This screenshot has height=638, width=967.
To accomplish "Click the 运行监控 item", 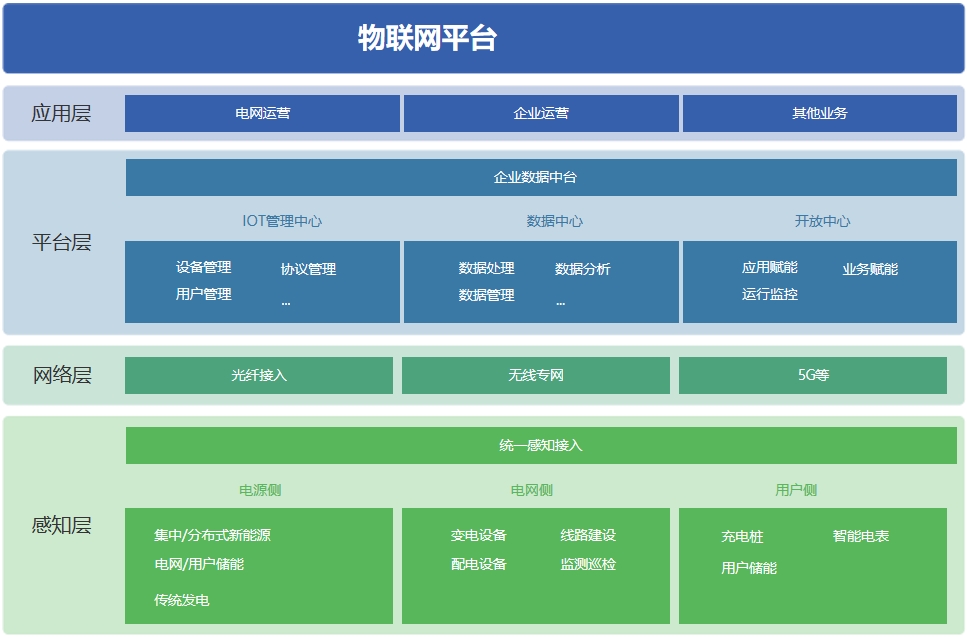I will tap(769, 294).
